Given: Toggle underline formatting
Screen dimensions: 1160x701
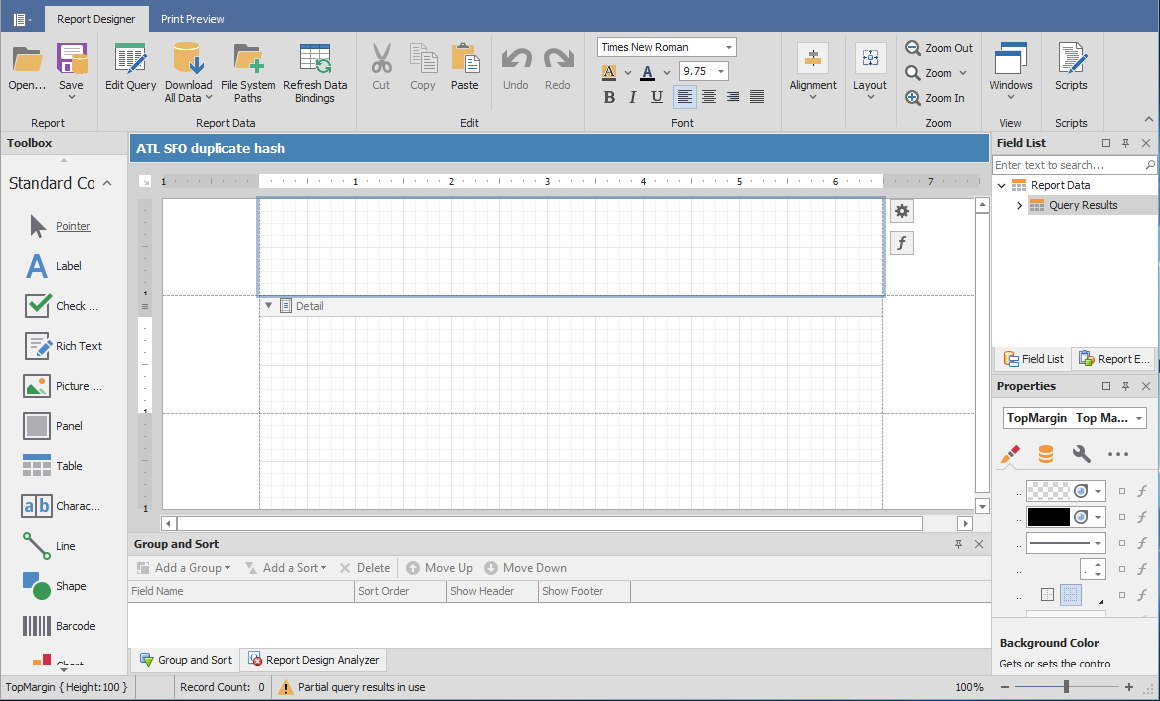Looking at the screenshot, I should (656, 96).
